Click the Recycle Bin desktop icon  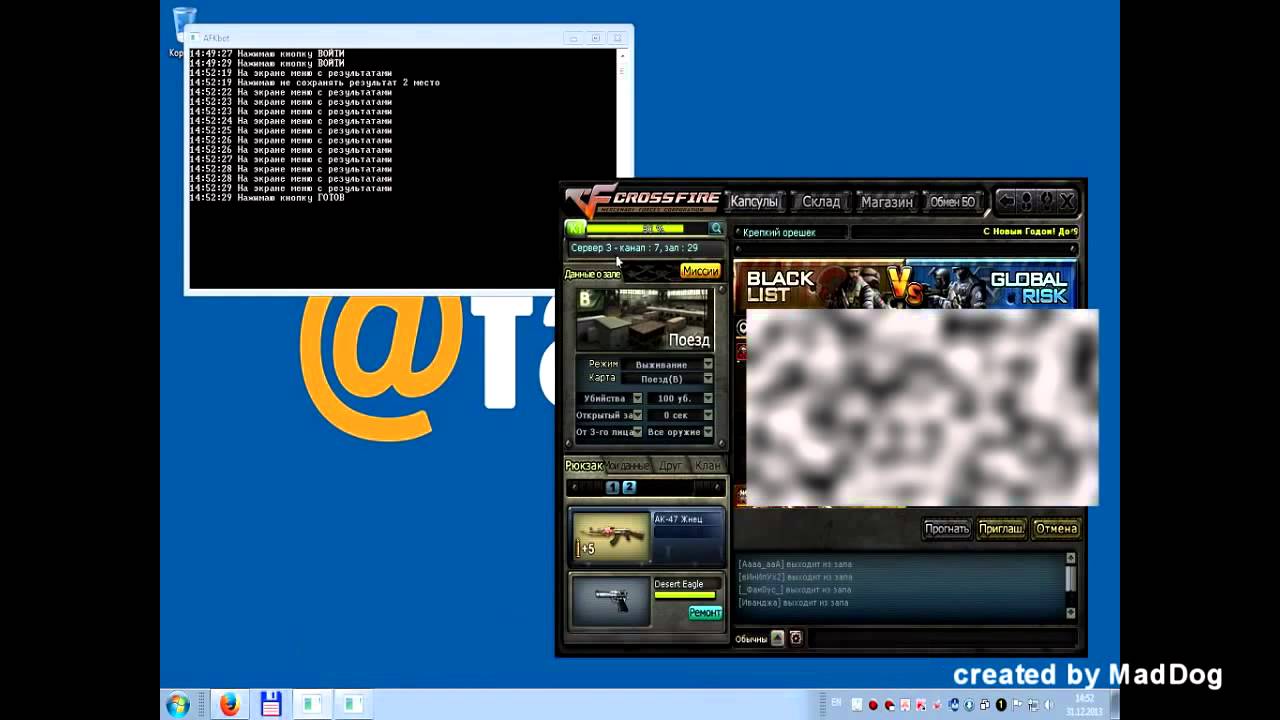click(184, 25)
